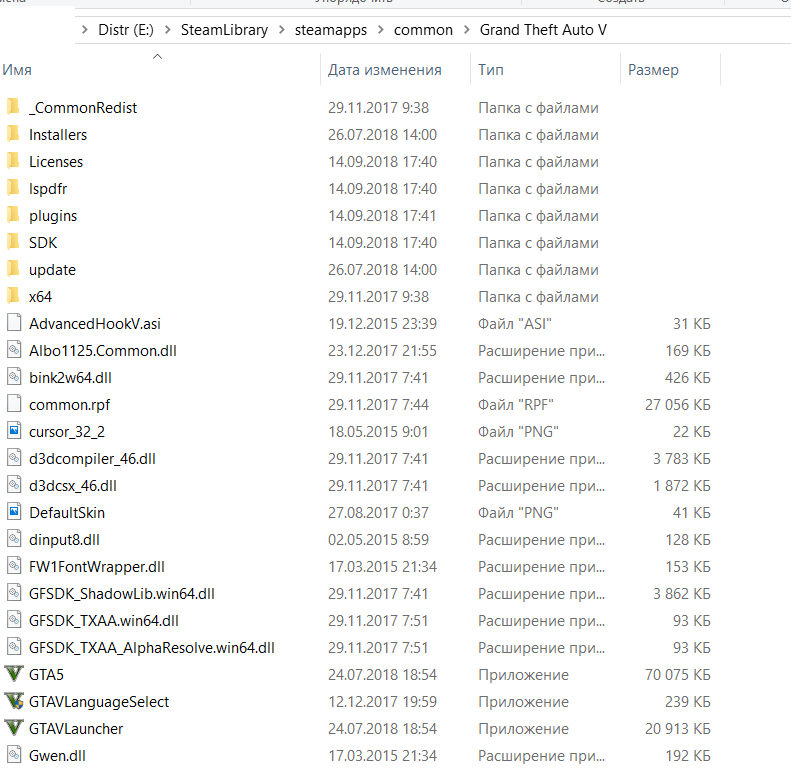Select the update folder icon
Viewport: 791px width, 772px height.
pos(14,269)
